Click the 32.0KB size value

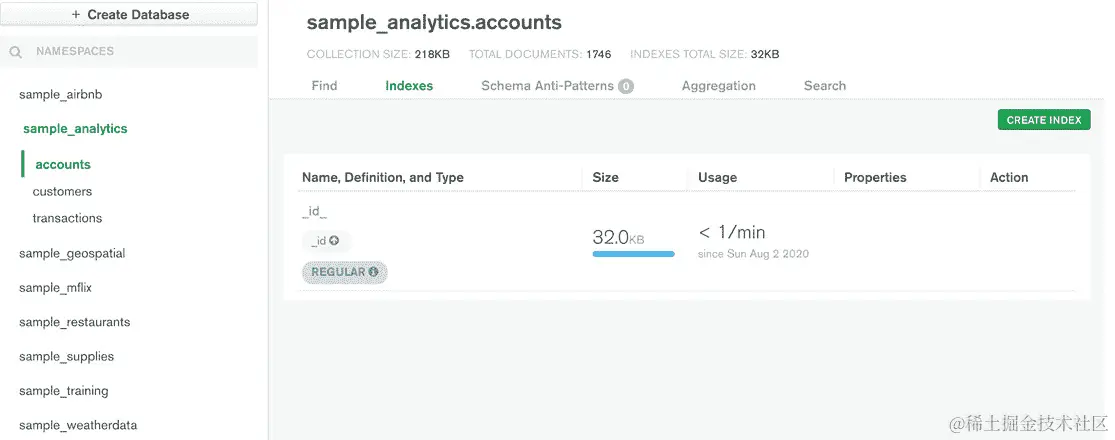coord(618,237)
